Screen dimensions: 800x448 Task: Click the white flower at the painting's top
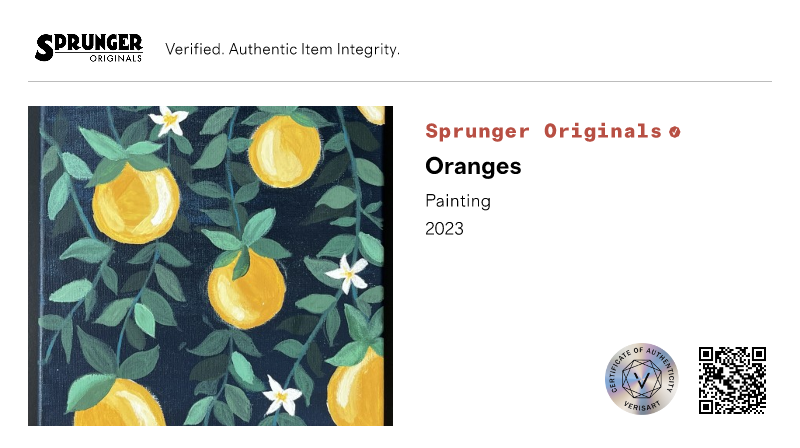pyautogui.click(x=169, y=121)
